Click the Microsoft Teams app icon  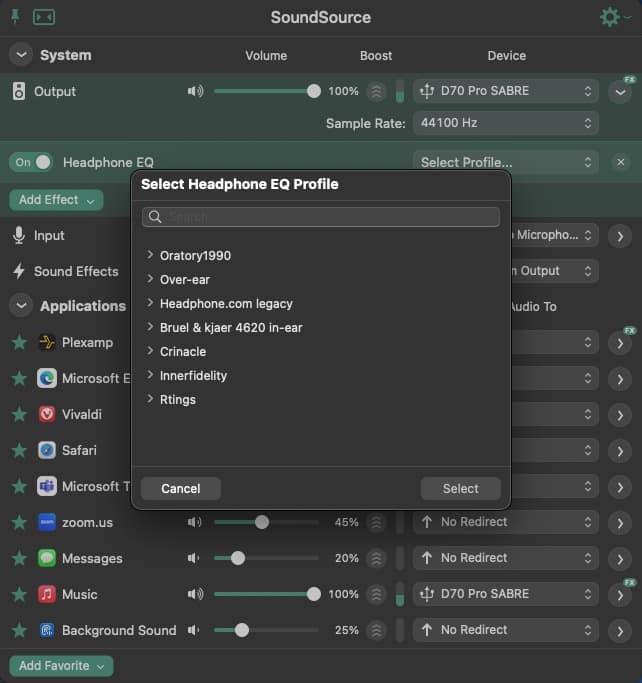point(47,486)
